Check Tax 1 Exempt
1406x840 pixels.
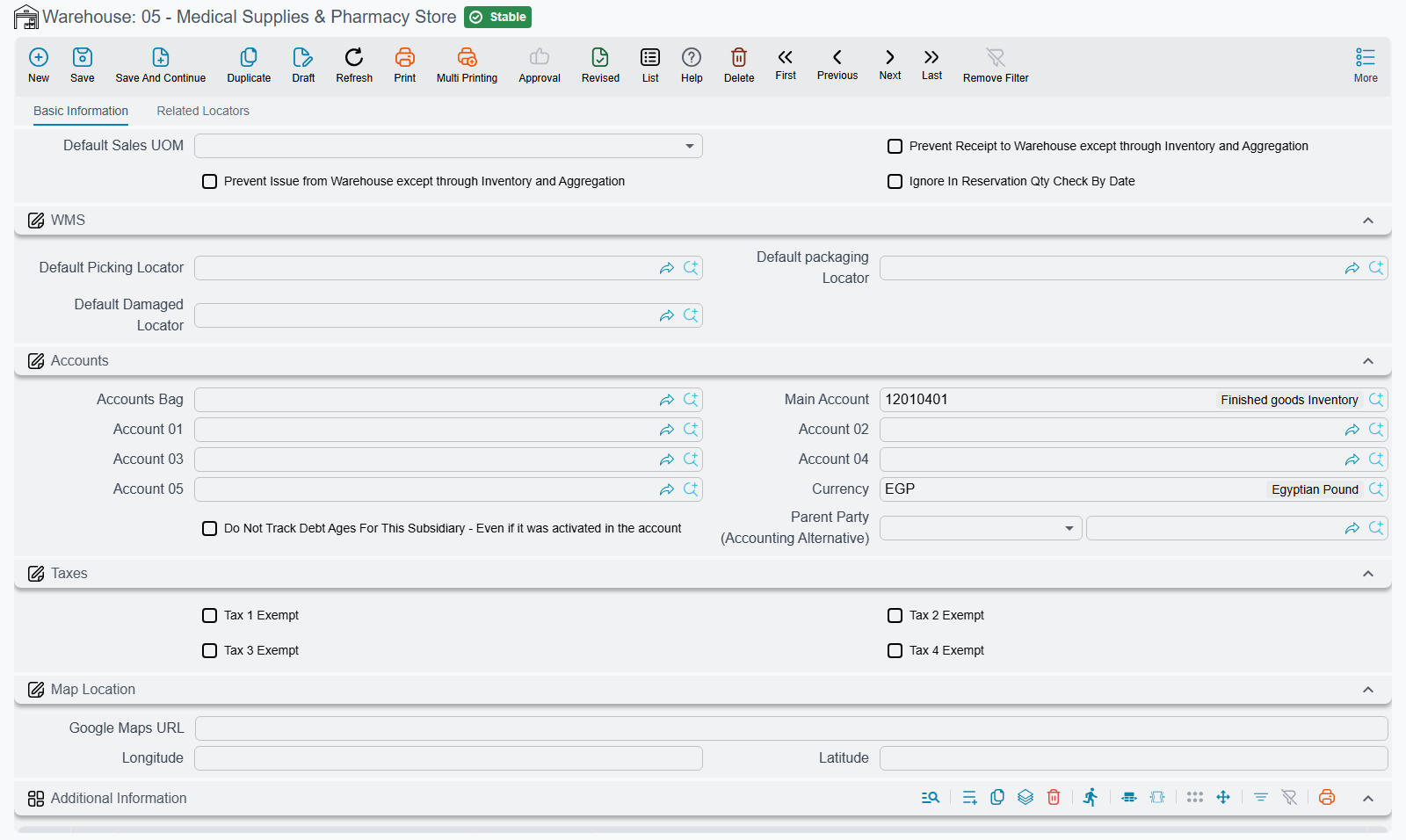tap(209, 616)
